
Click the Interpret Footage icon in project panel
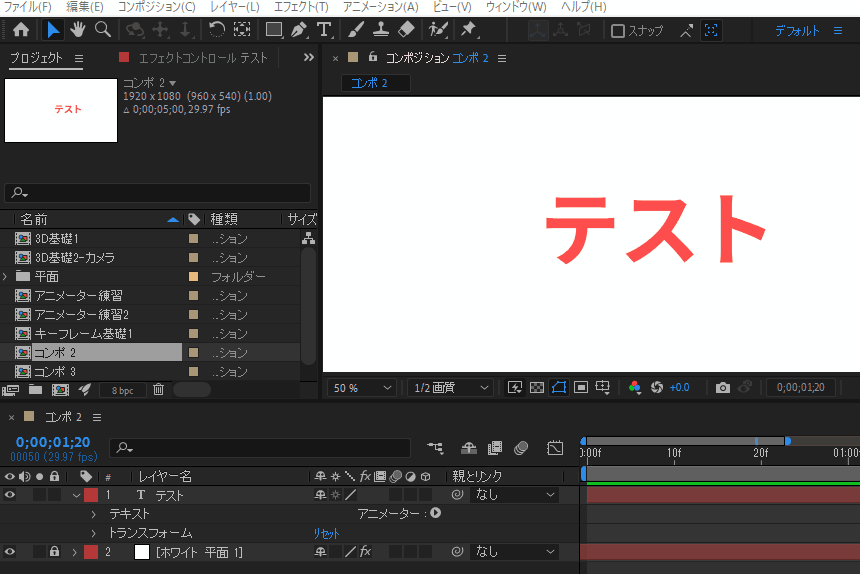click(10, 390)
